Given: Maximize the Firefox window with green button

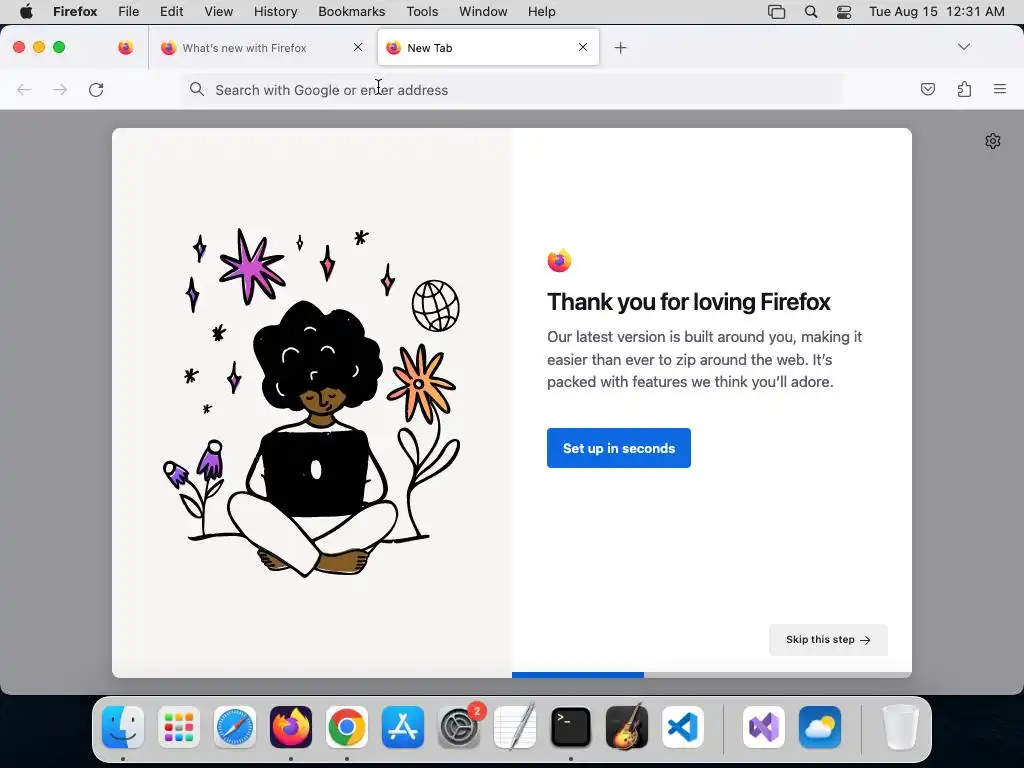Looking at the screenshot, I should (59, 47).
